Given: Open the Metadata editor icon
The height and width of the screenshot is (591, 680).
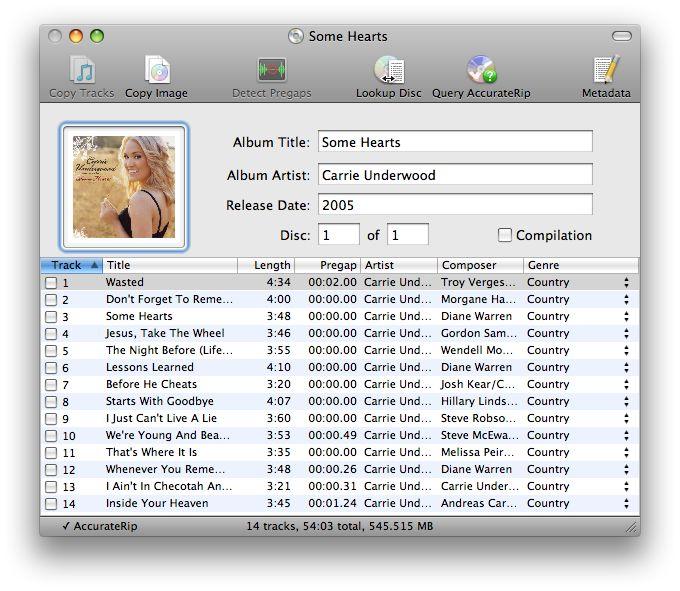Looking at the screenshot, I should (x=606, y=69).
